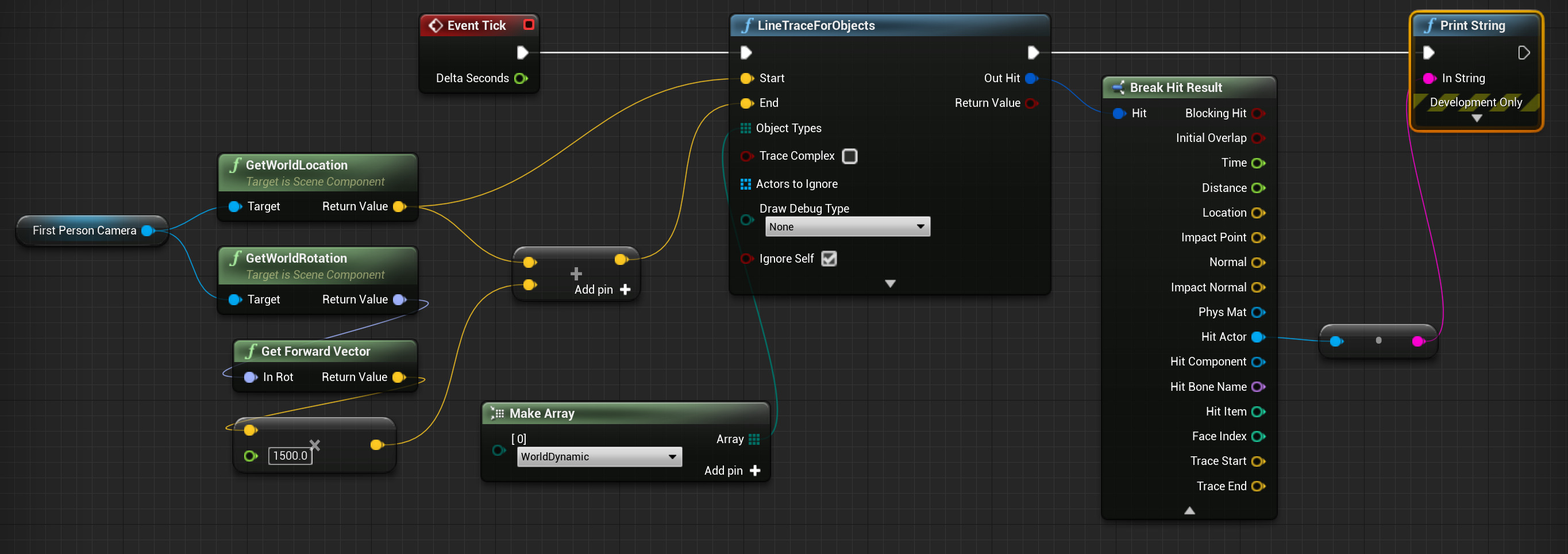Click the Object Types array input pin

tap(745, 128)
